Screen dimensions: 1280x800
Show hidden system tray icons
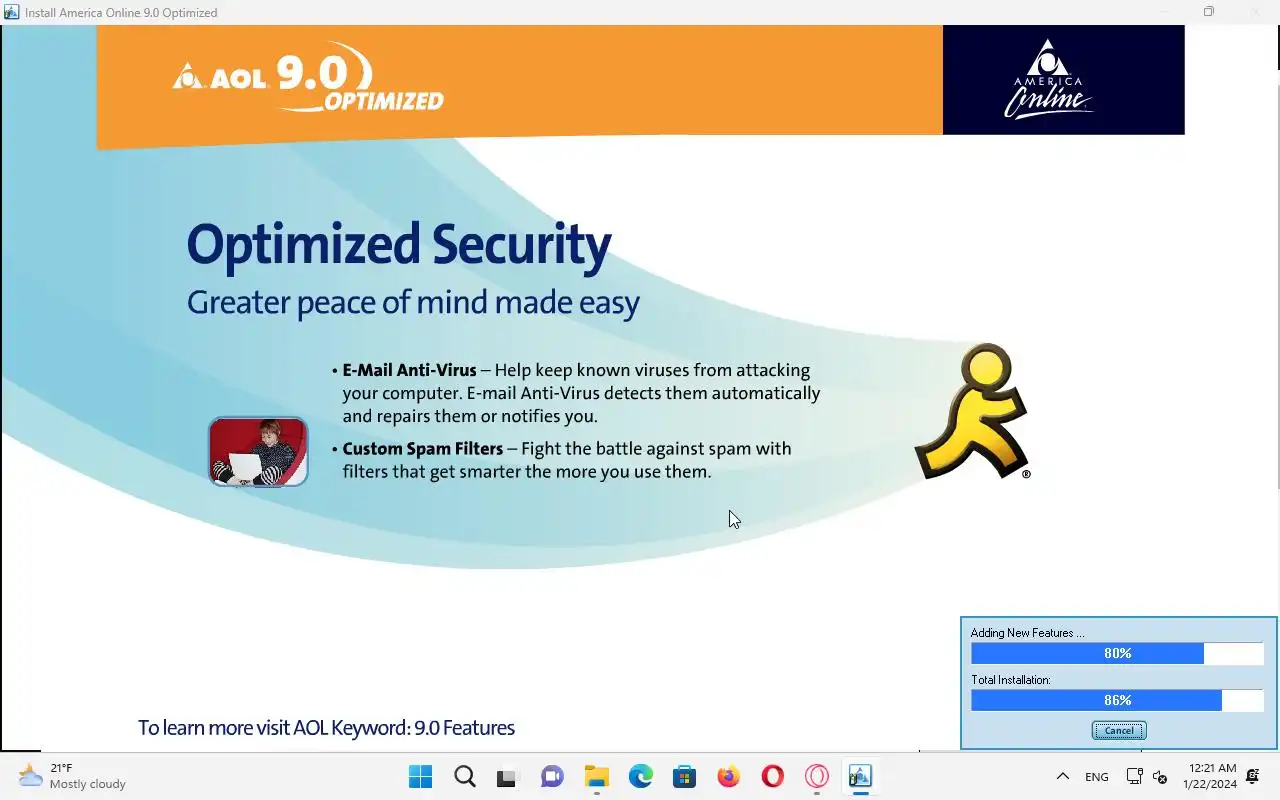1063,776
